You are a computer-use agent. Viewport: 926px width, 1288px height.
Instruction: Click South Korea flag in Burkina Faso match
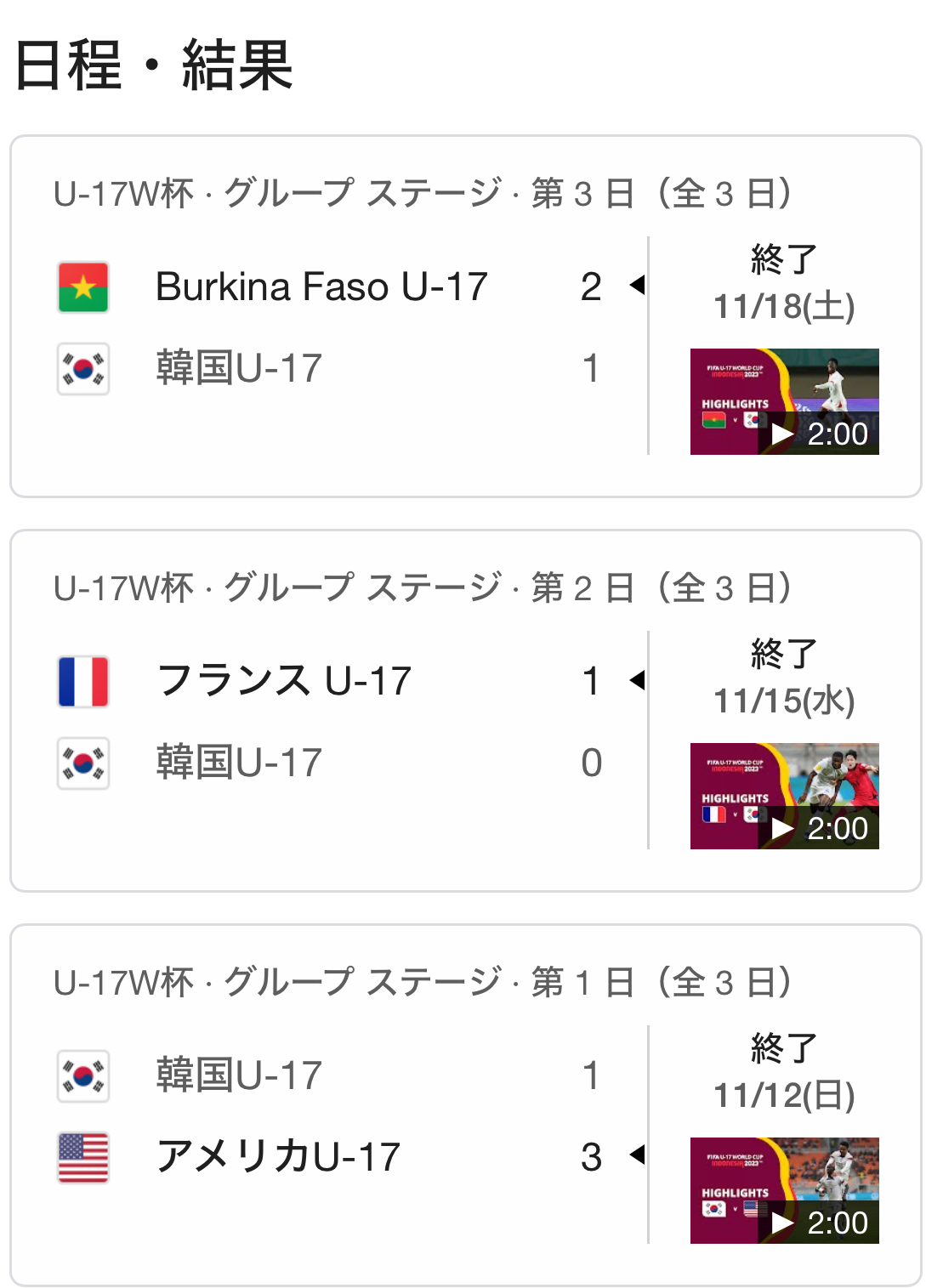tap(83, 369)
